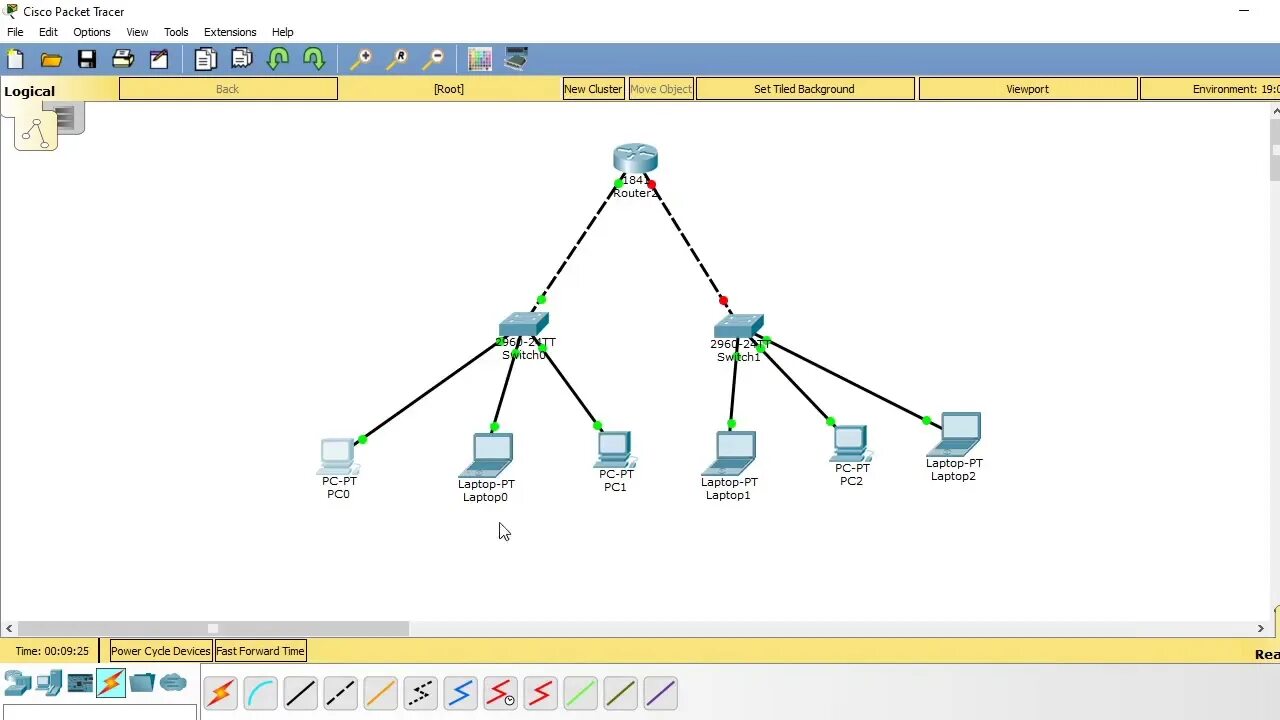Click the green Redo arrow

tap(314, 59)
